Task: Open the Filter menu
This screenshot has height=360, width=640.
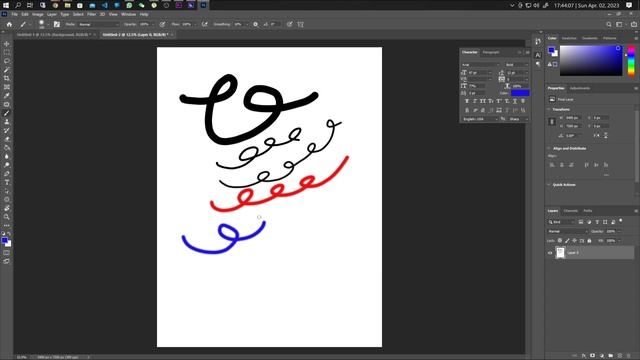Action: [91, 14]
